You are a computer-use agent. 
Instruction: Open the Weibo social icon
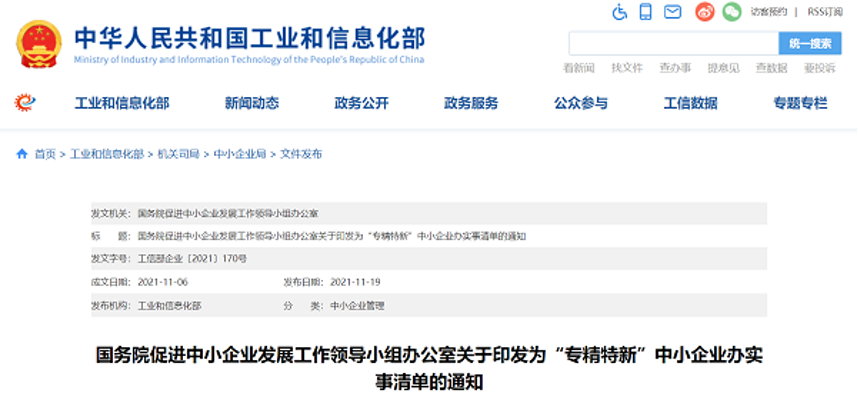click(704, 12)
